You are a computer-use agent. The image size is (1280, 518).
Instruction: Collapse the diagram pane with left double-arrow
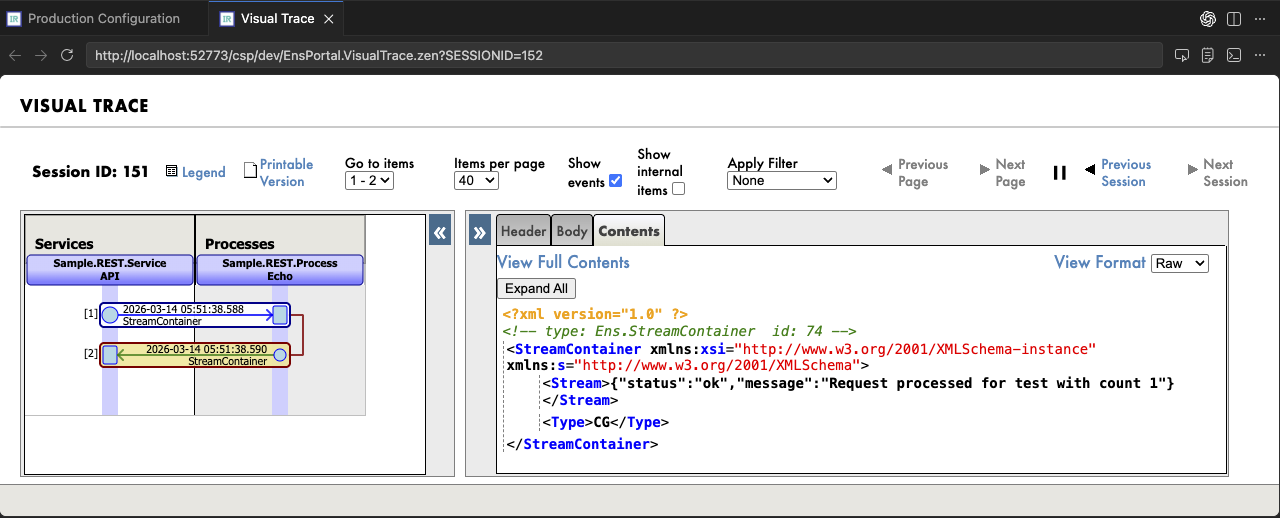(x=439, y=232)
